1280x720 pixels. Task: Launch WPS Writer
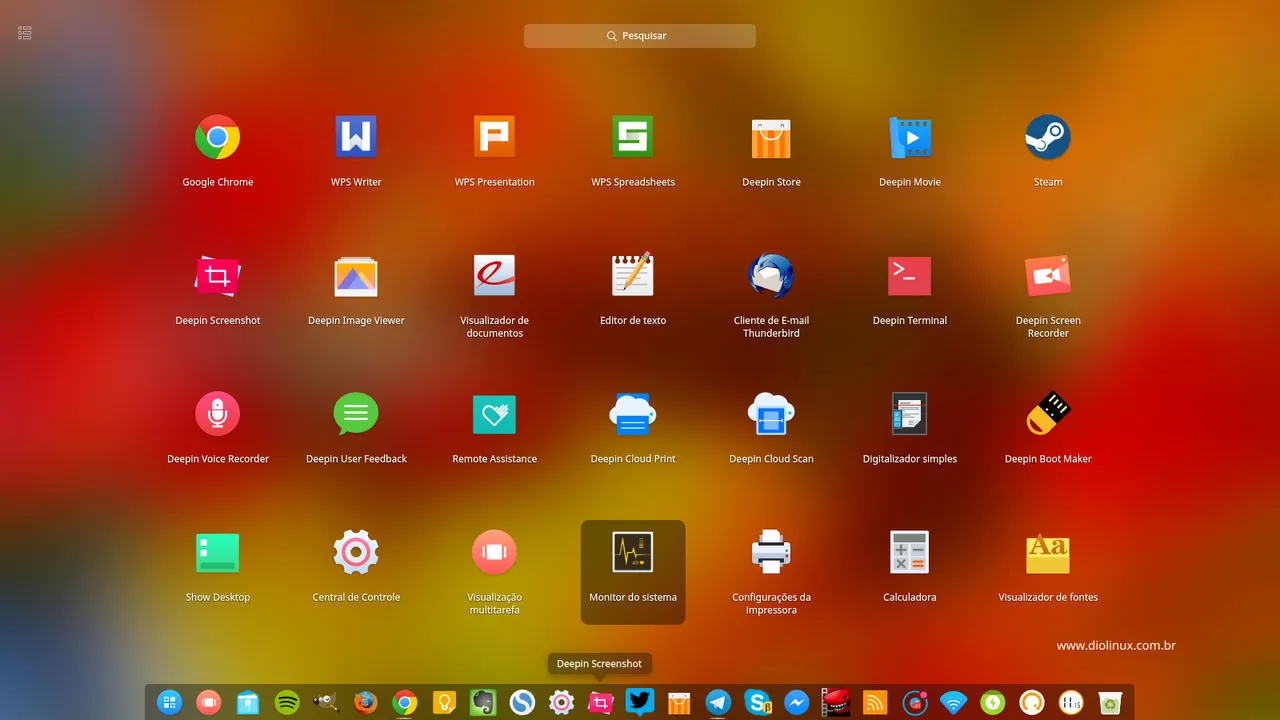point(356,138)
